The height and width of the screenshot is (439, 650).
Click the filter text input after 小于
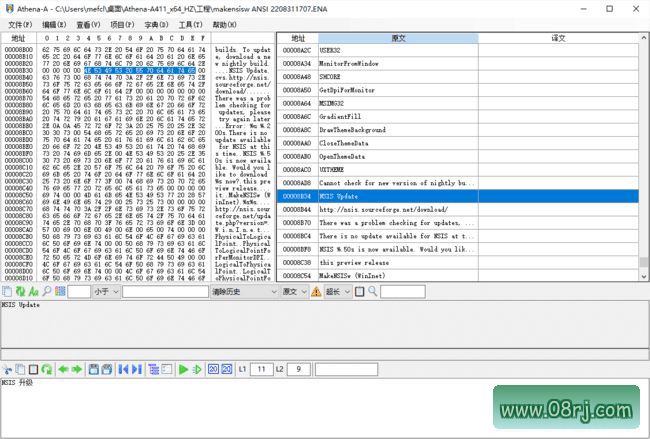pos(165,291)
